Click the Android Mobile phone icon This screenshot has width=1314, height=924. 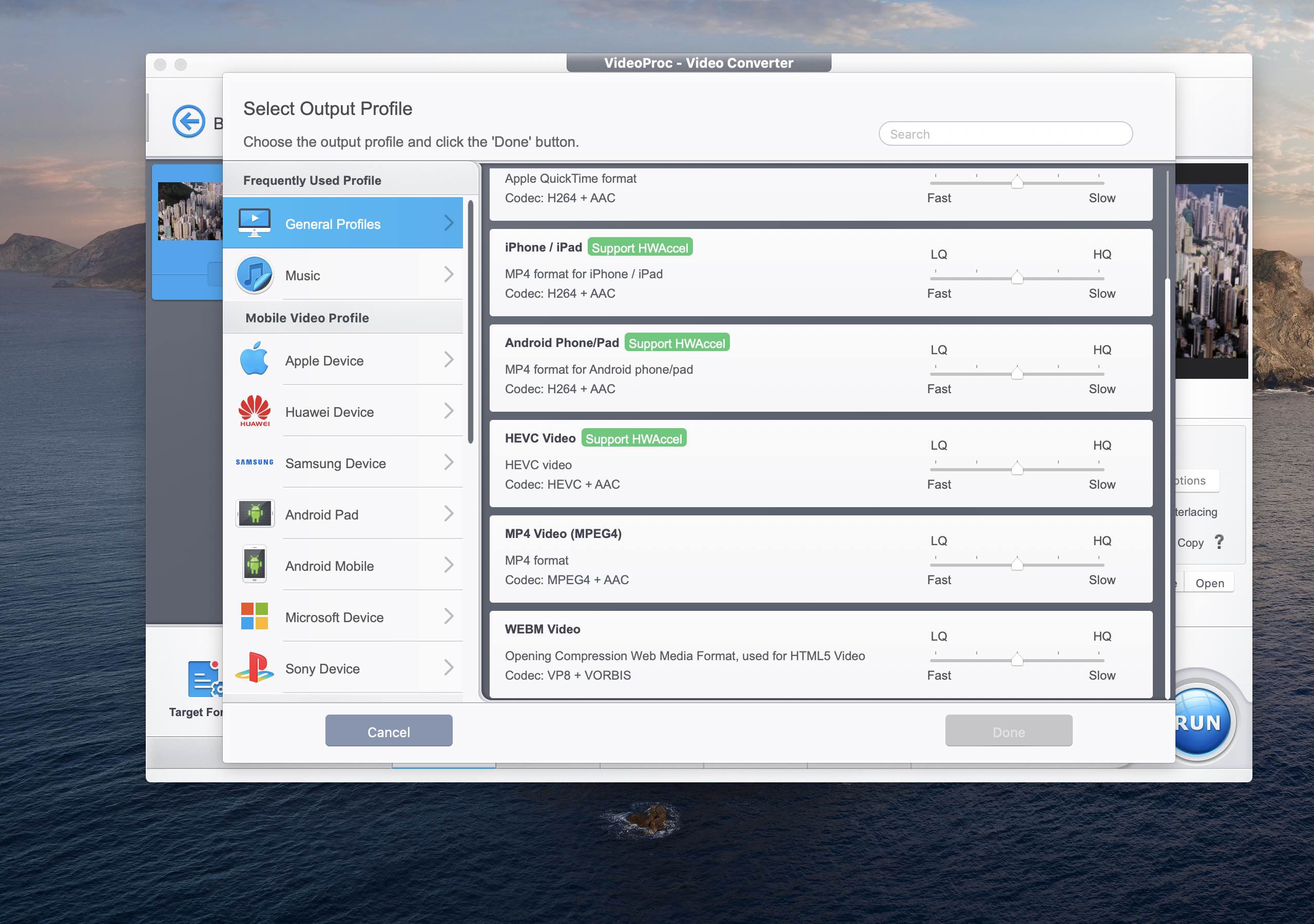tap(255, 565)
